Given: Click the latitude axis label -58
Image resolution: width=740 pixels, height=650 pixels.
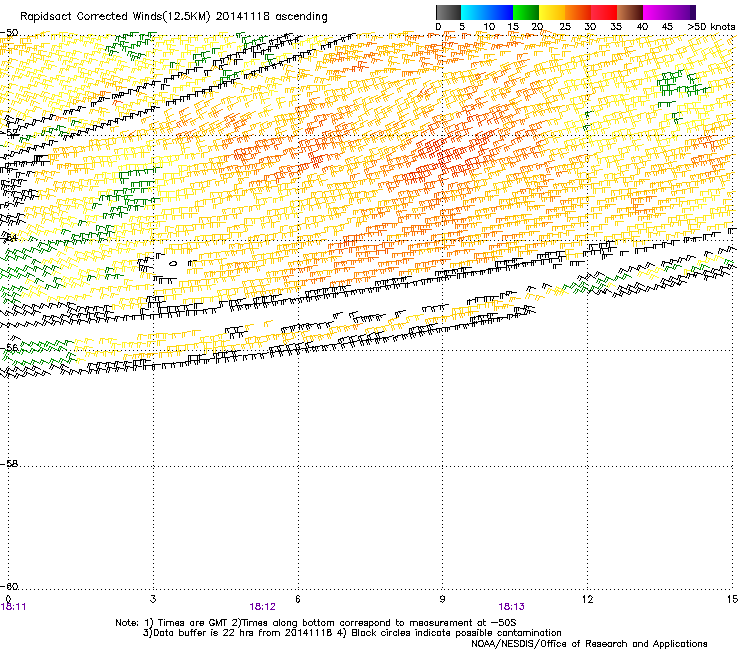Looking at the screenshot, I should click(x=9, y=464).
